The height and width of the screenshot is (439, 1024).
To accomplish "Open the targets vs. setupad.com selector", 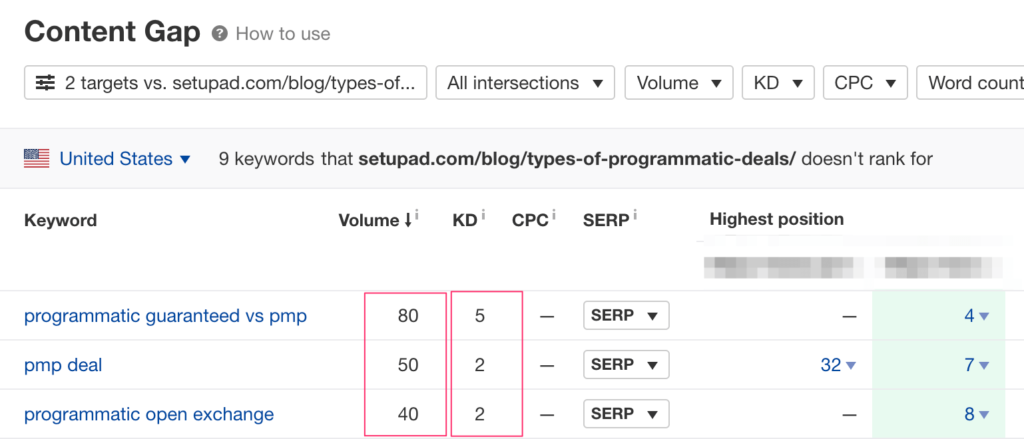I will coord(226,83).
